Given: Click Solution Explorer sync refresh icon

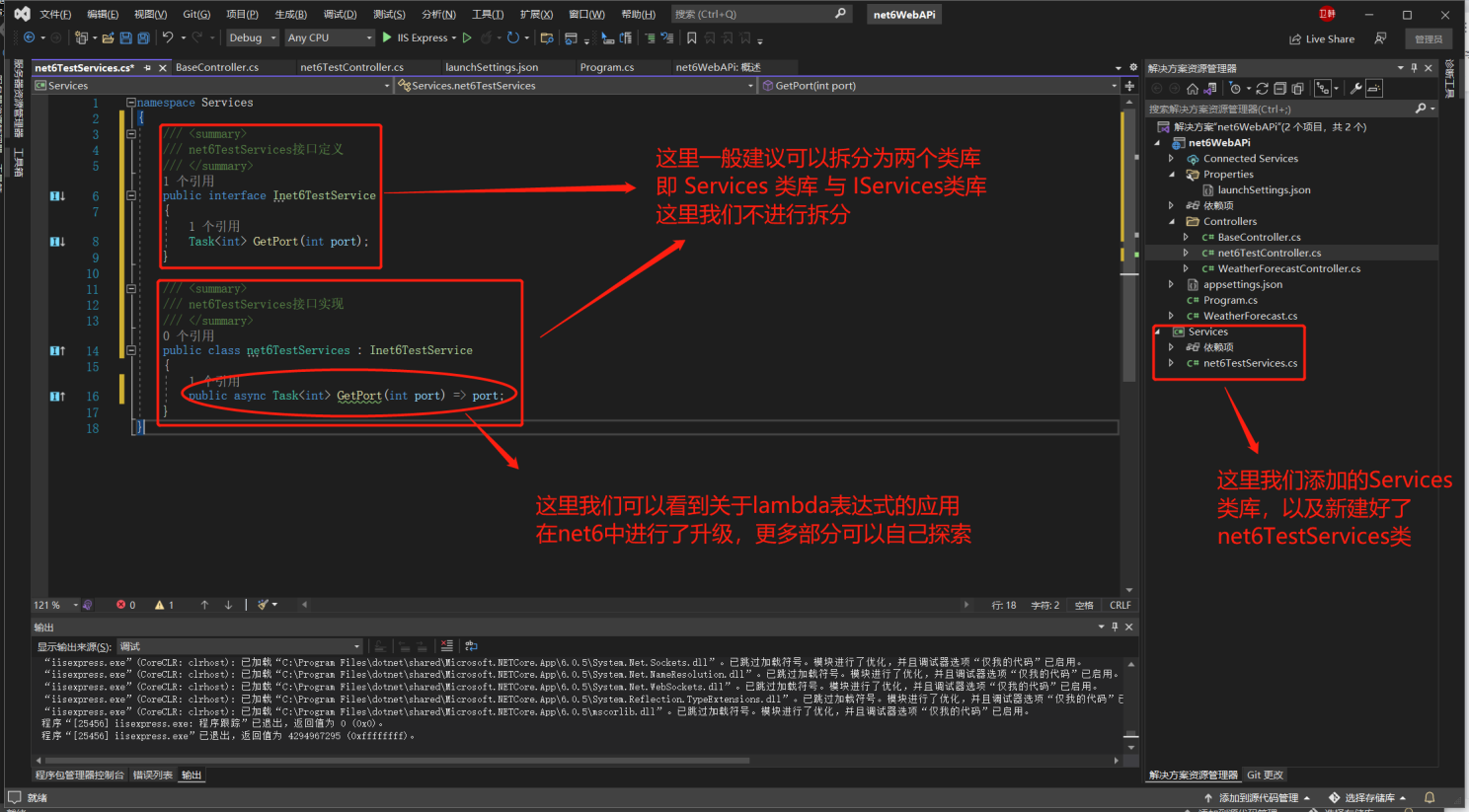Looking at the screenshot, I should click(1262, 89).
